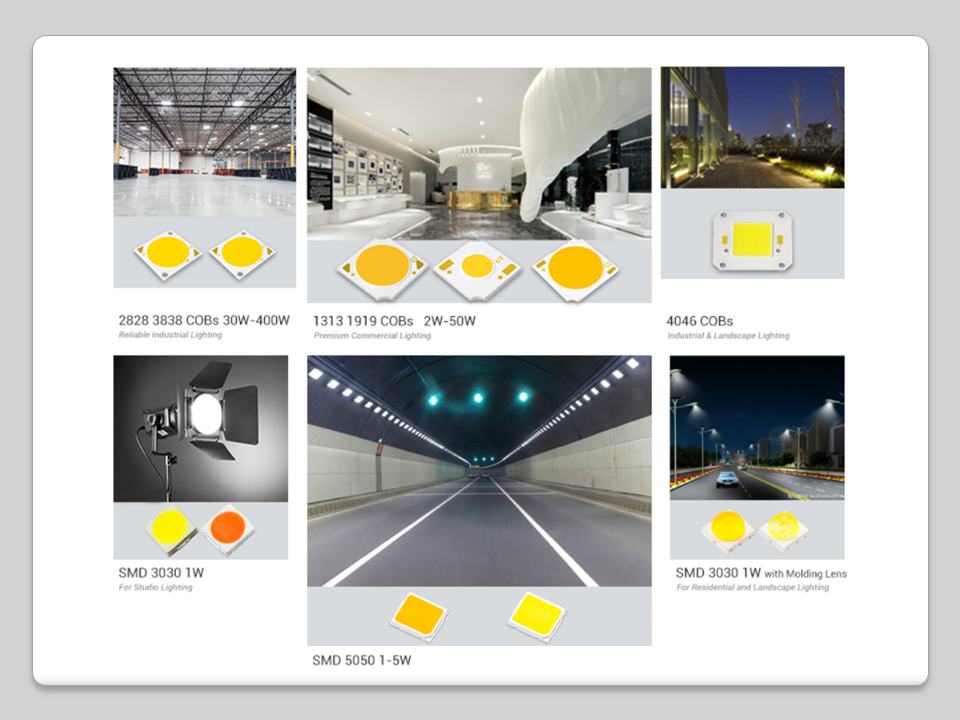Image resolution: width=960 pixels, height=720 pixels.
Task: Click the warehouse industrial lighting photo
Action: point(204,142)
